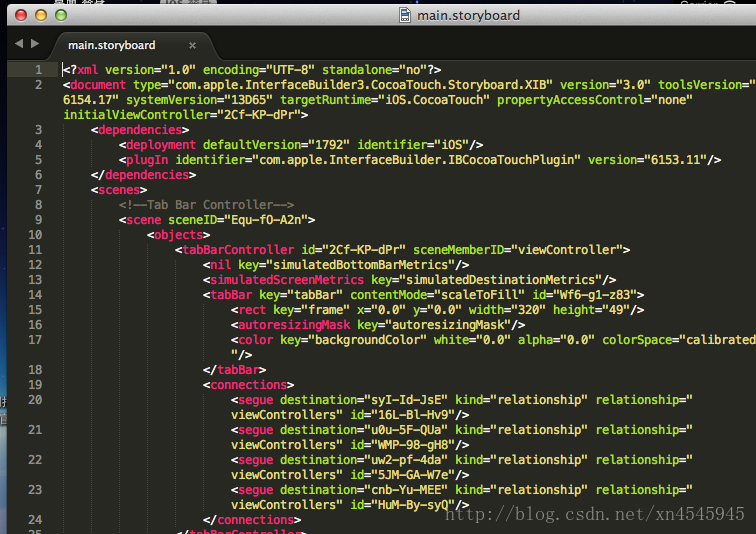The image size is (756, 534).
Task: Click the next tab arrow
Action: pyautogui.click(x=35, y=44)
